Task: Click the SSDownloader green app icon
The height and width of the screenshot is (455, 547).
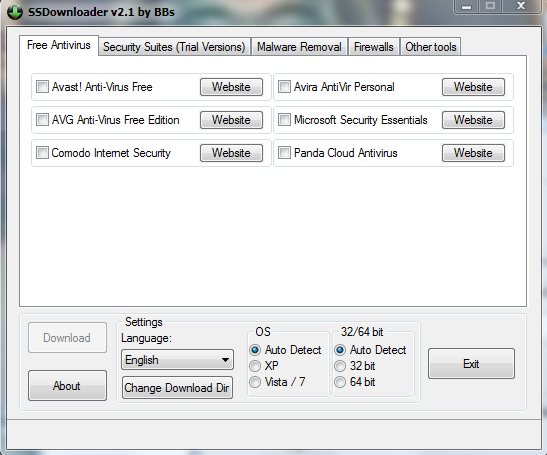Action: point(15,12)
